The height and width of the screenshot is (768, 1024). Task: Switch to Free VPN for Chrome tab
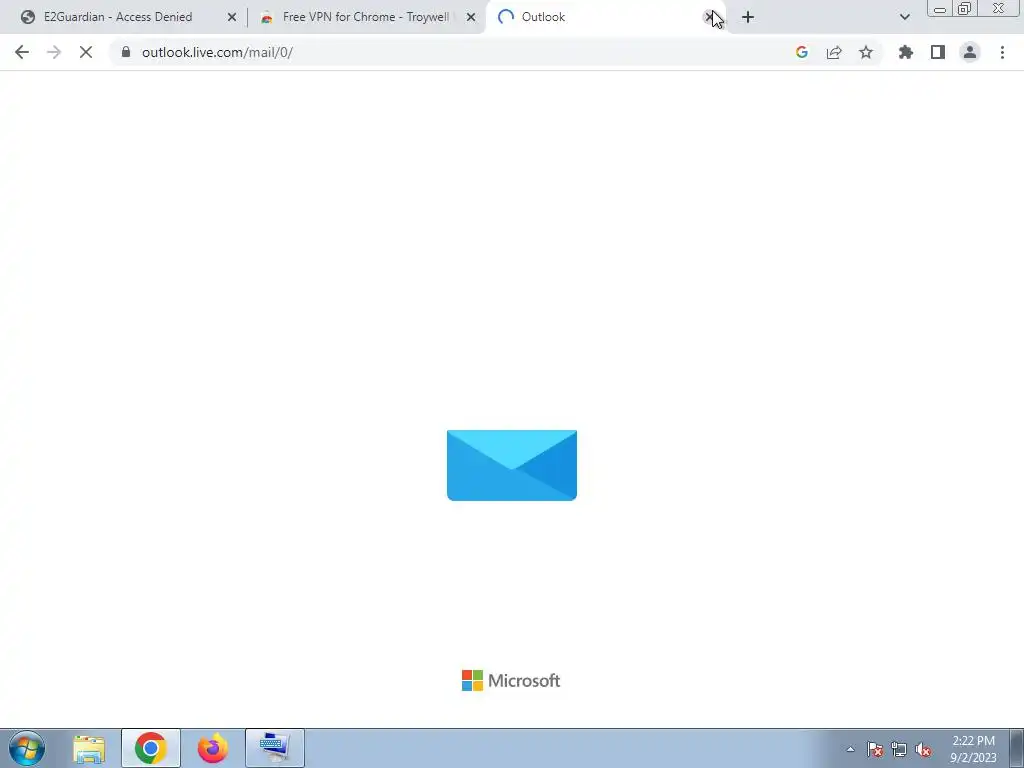click(x=366, y=17)
